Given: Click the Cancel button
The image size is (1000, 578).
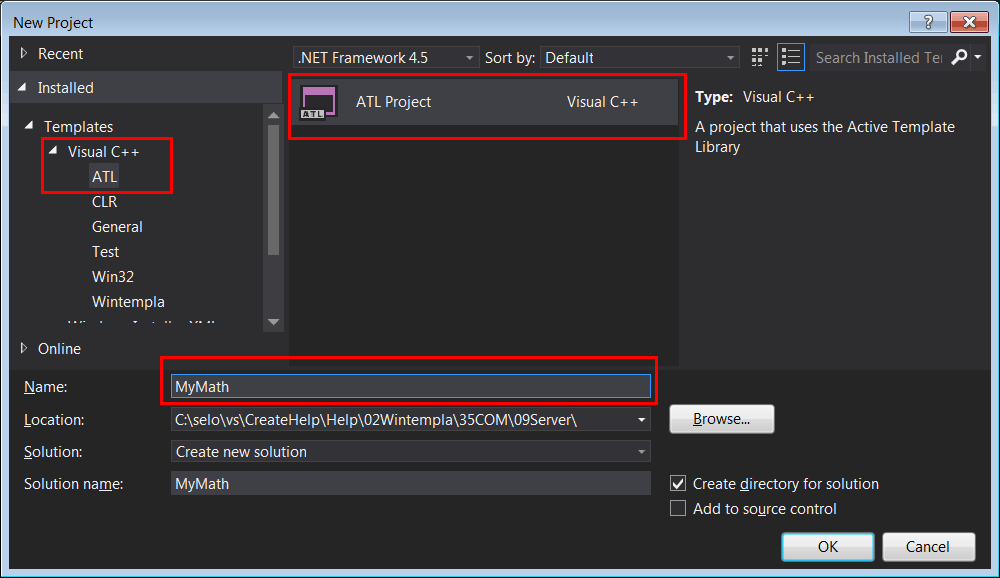Looking at the screenshot, I should click(929, 547).
